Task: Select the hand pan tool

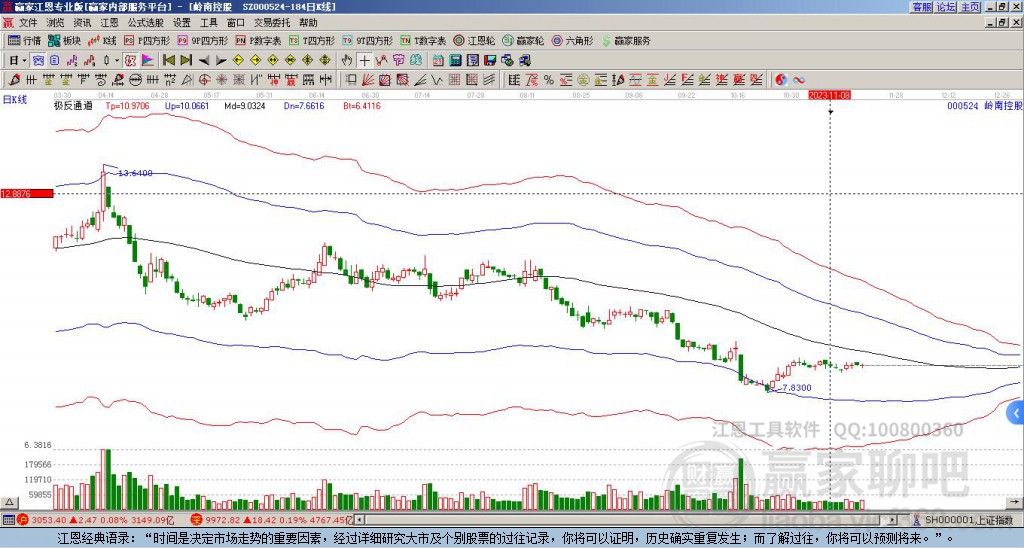Action: 347,60
